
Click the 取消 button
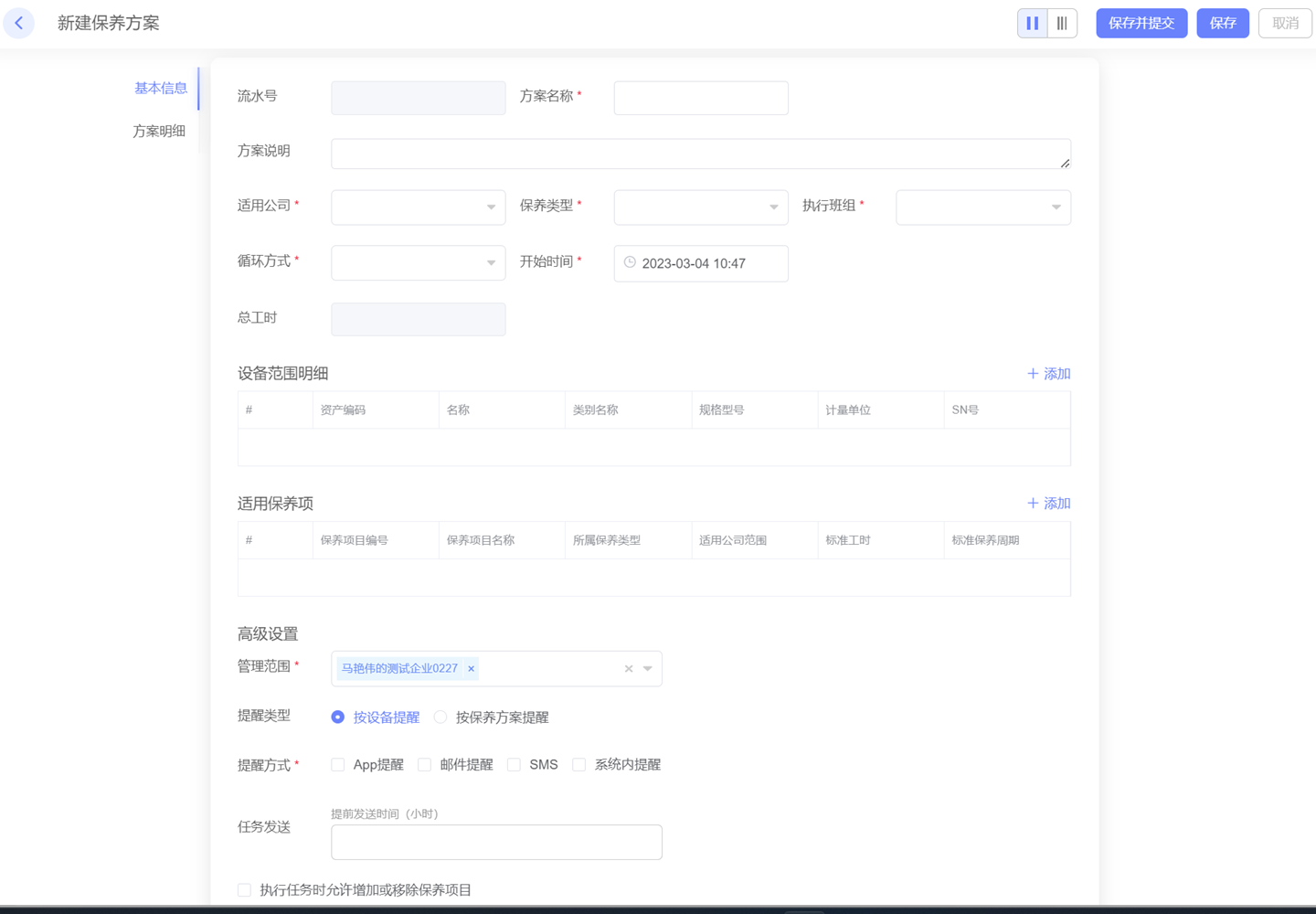tap(1285, 23)
